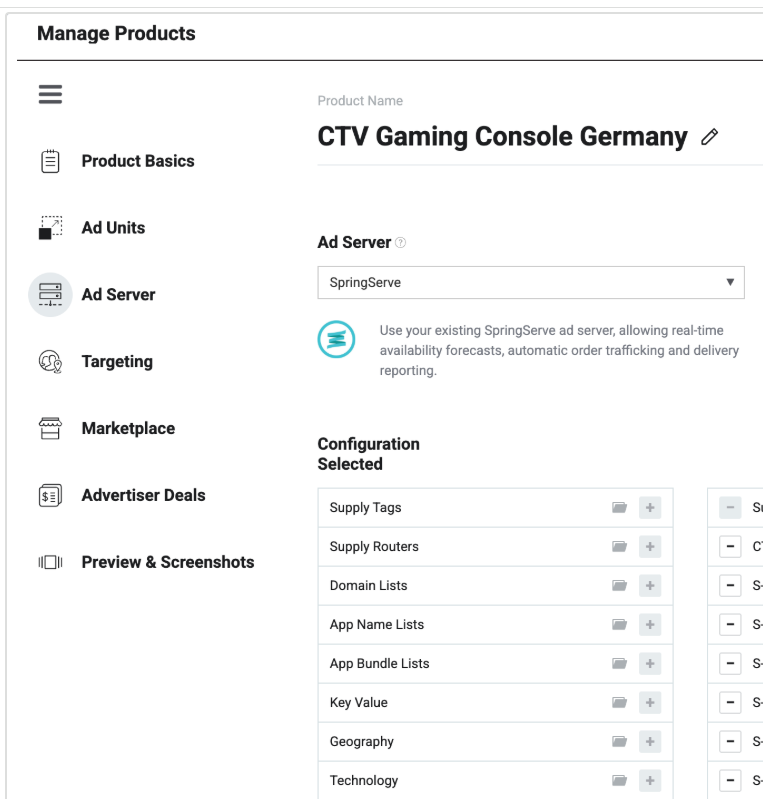Navigate to Marketplace section
Viewport: 763px width, 799px height.
128,429
